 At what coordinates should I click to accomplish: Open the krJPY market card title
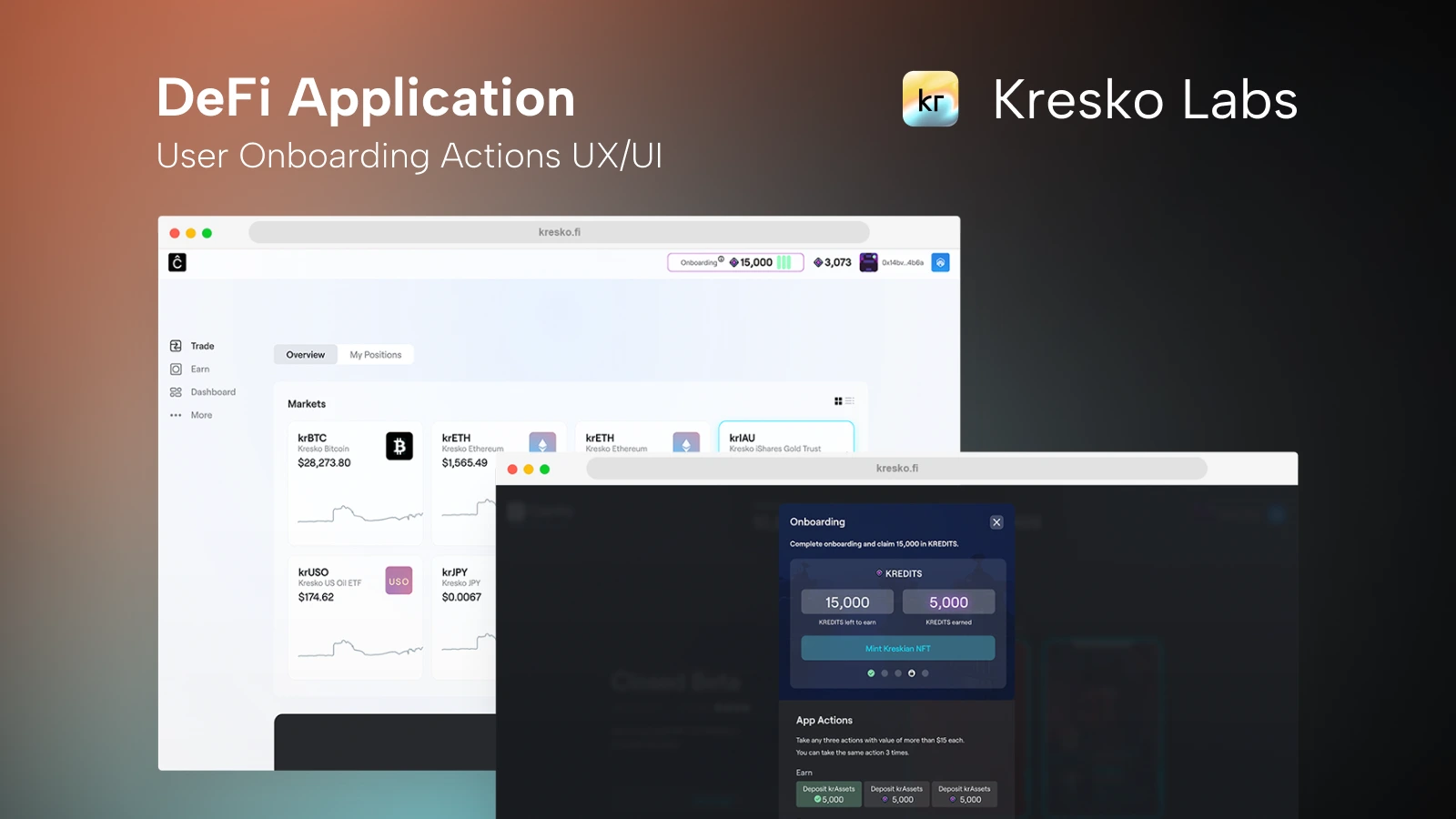point(454,572)
